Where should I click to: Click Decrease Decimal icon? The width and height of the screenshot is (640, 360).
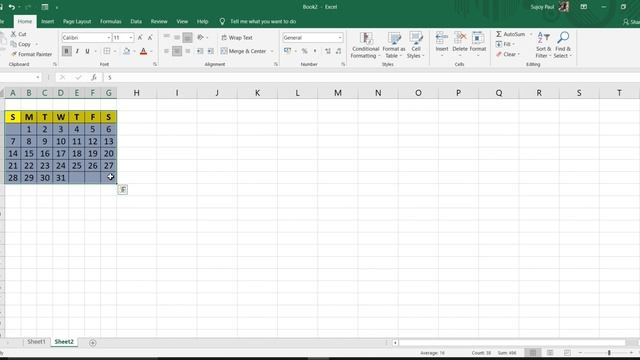coord(338,51)
